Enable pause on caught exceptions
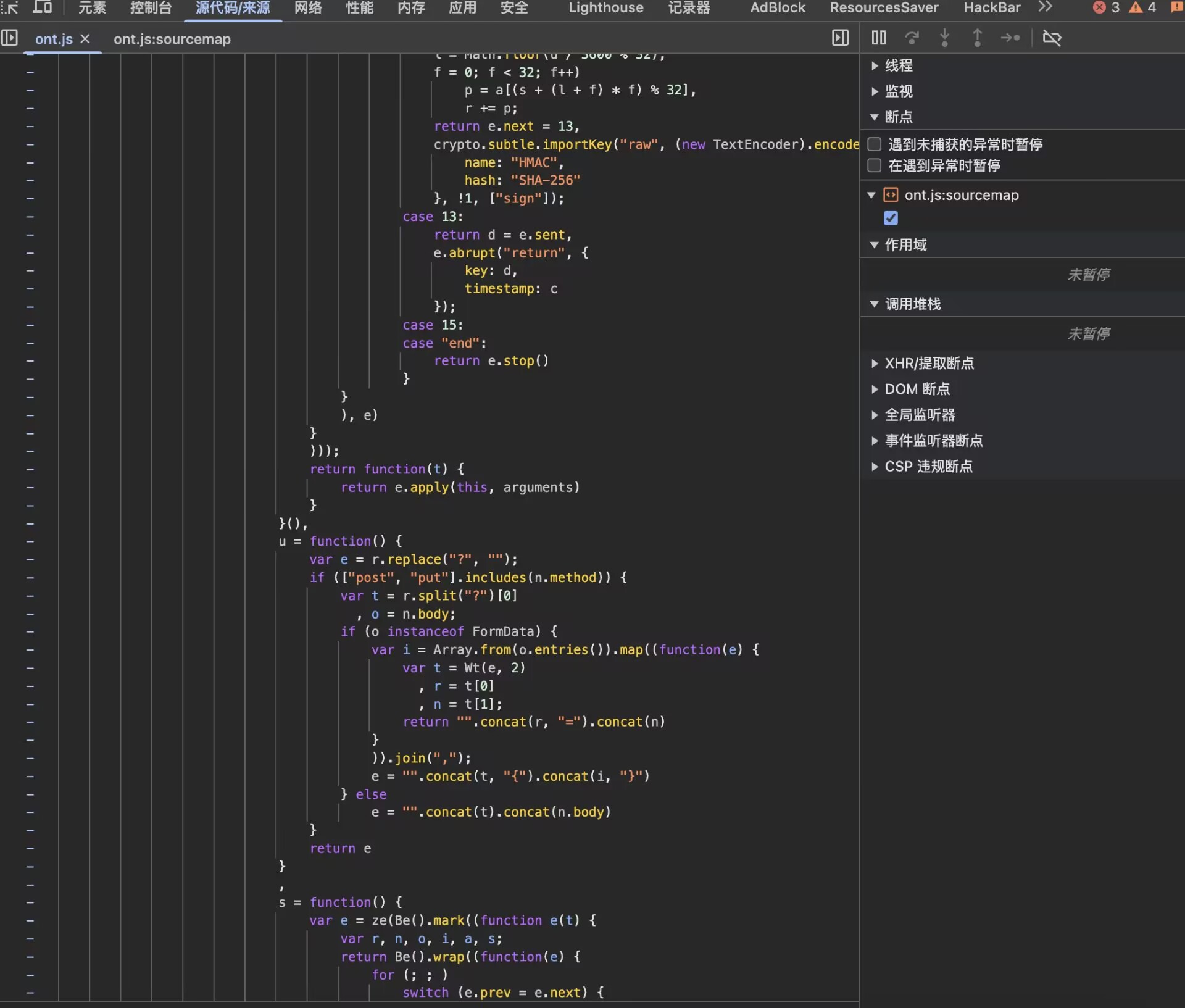 (x=874, y=165)
